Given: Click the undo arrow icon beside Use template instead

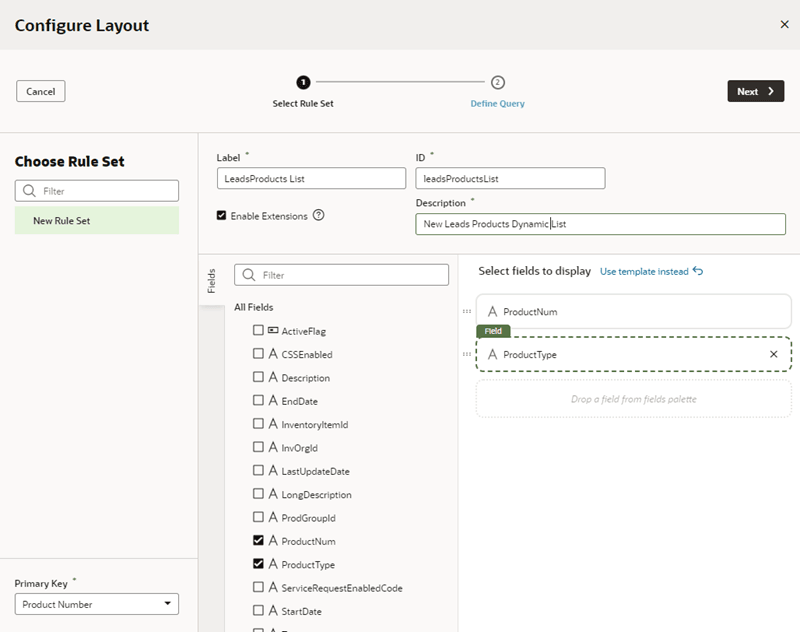Looking at the screenshot, I should click(698, 271).
